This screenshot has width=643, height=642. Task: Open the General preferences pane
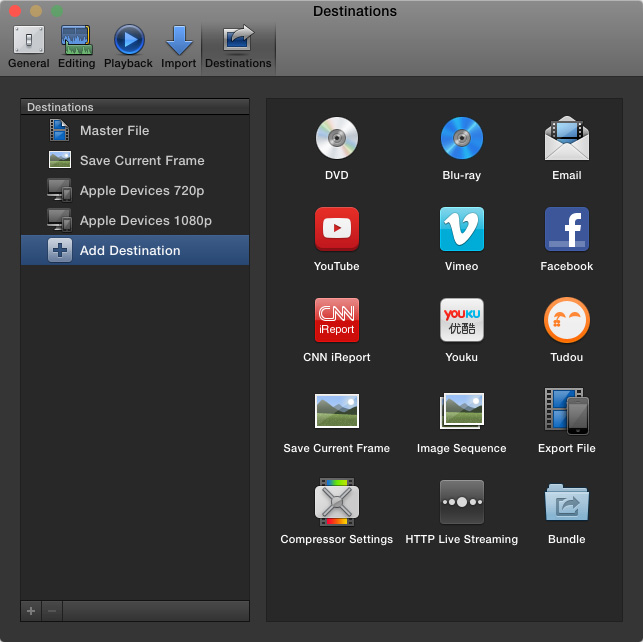[x=29, y=46]
